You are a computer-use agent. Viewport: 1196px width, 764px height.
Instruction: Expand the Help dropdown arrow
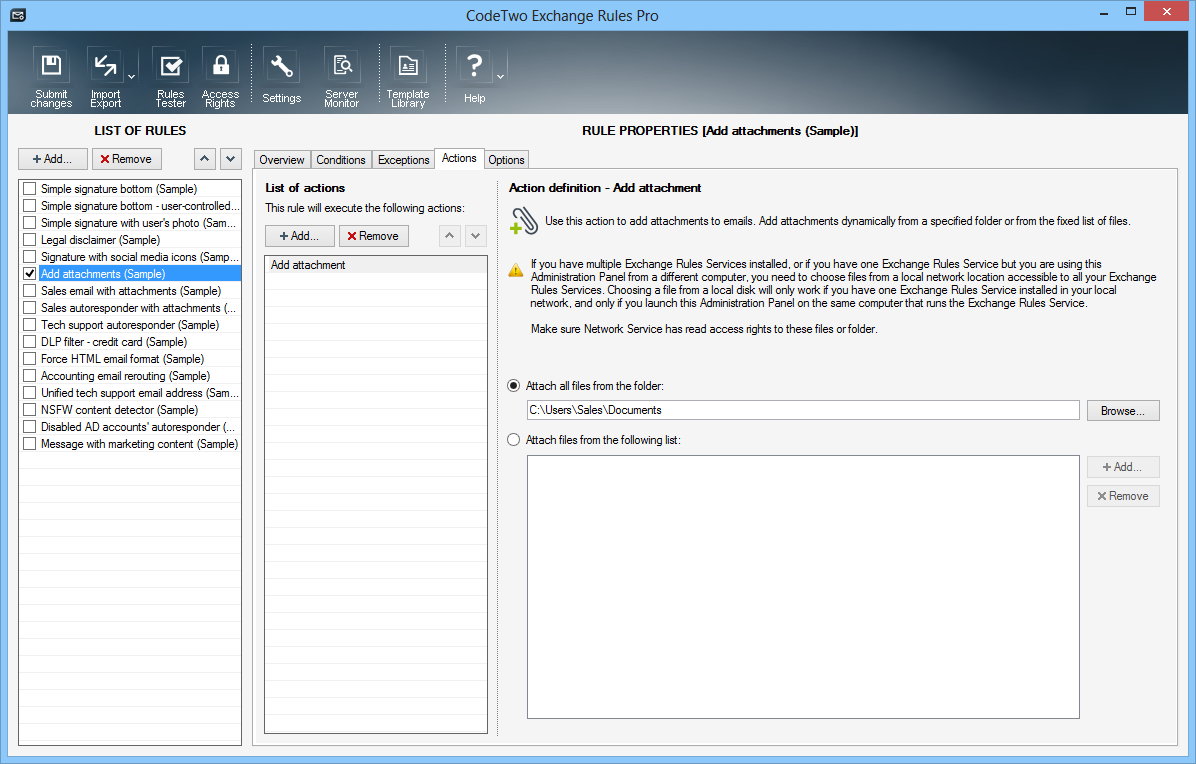(x=500, y=77)
